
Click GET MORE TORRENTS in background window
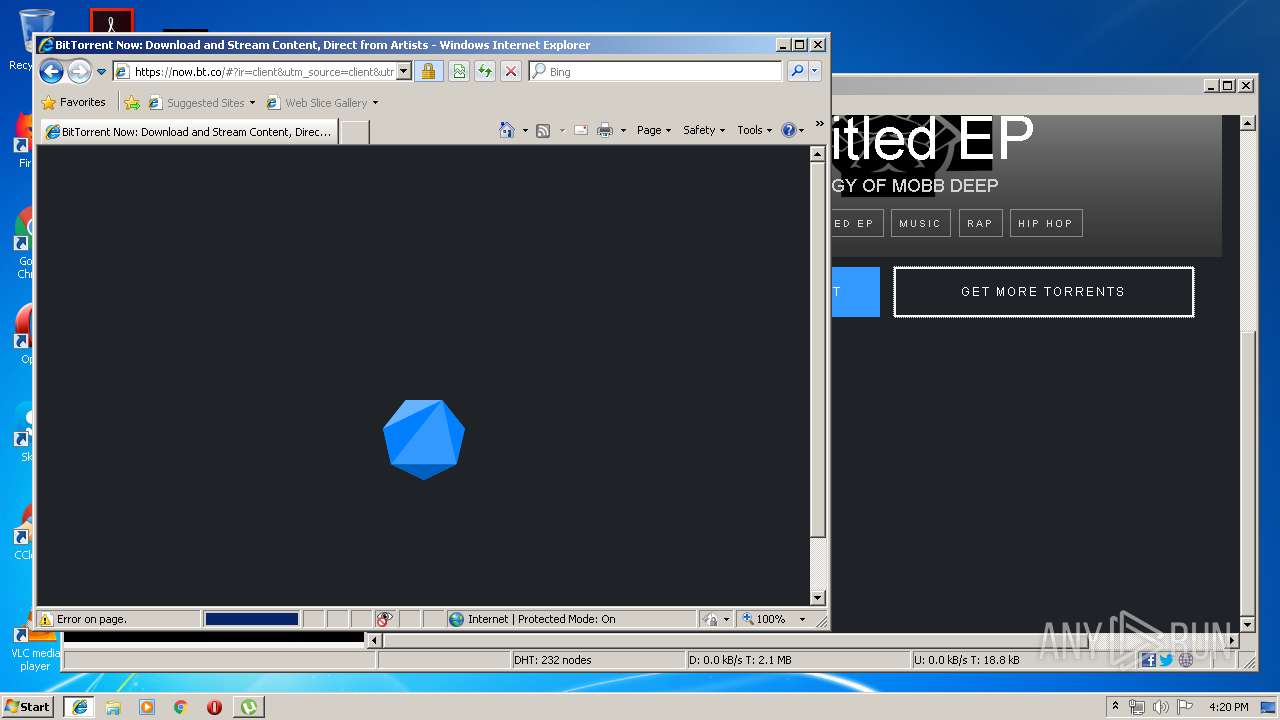point(1043,292)
